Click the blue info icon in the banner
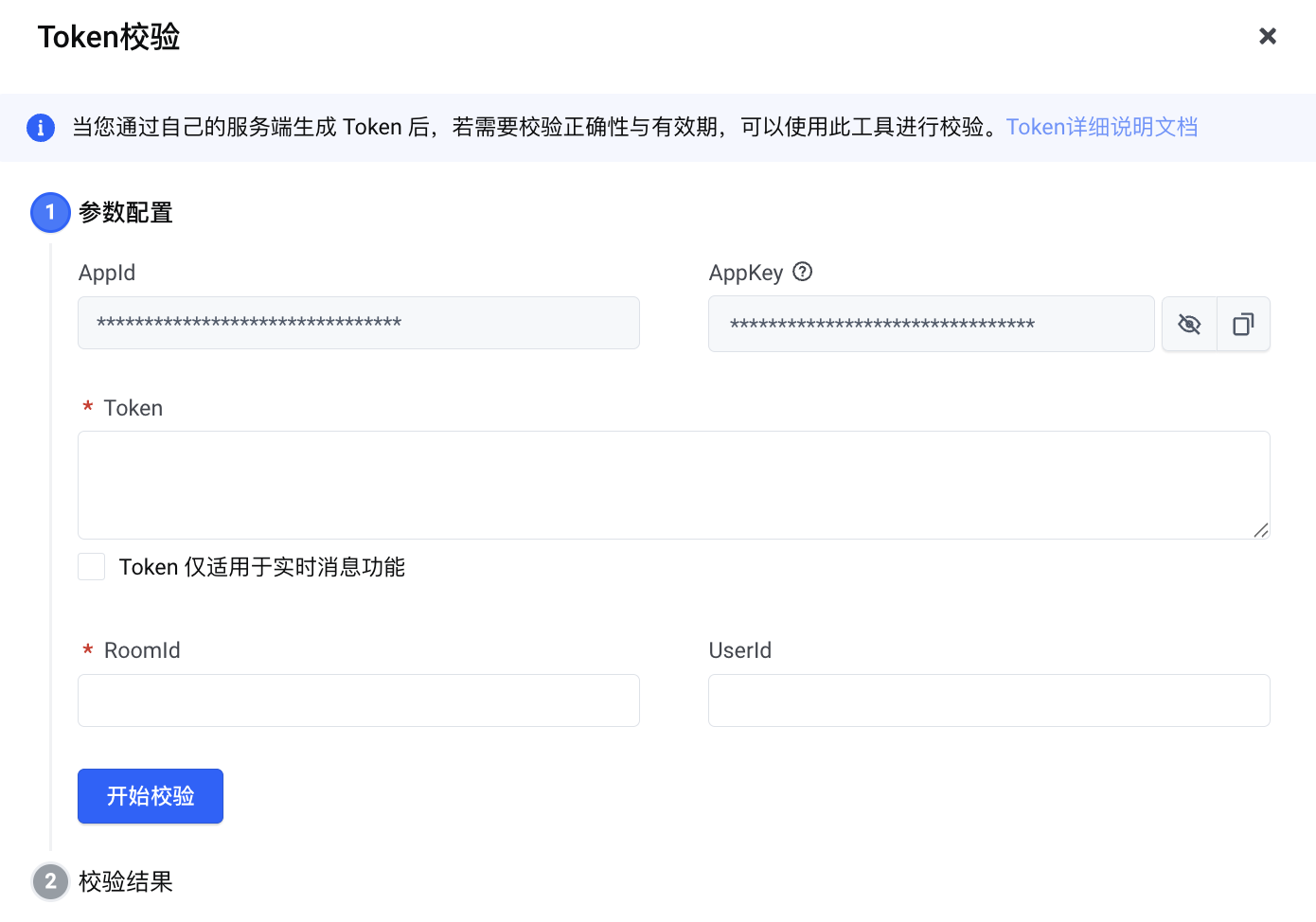This screenshot has height=922, width=1316. click(x=41, y=127)
